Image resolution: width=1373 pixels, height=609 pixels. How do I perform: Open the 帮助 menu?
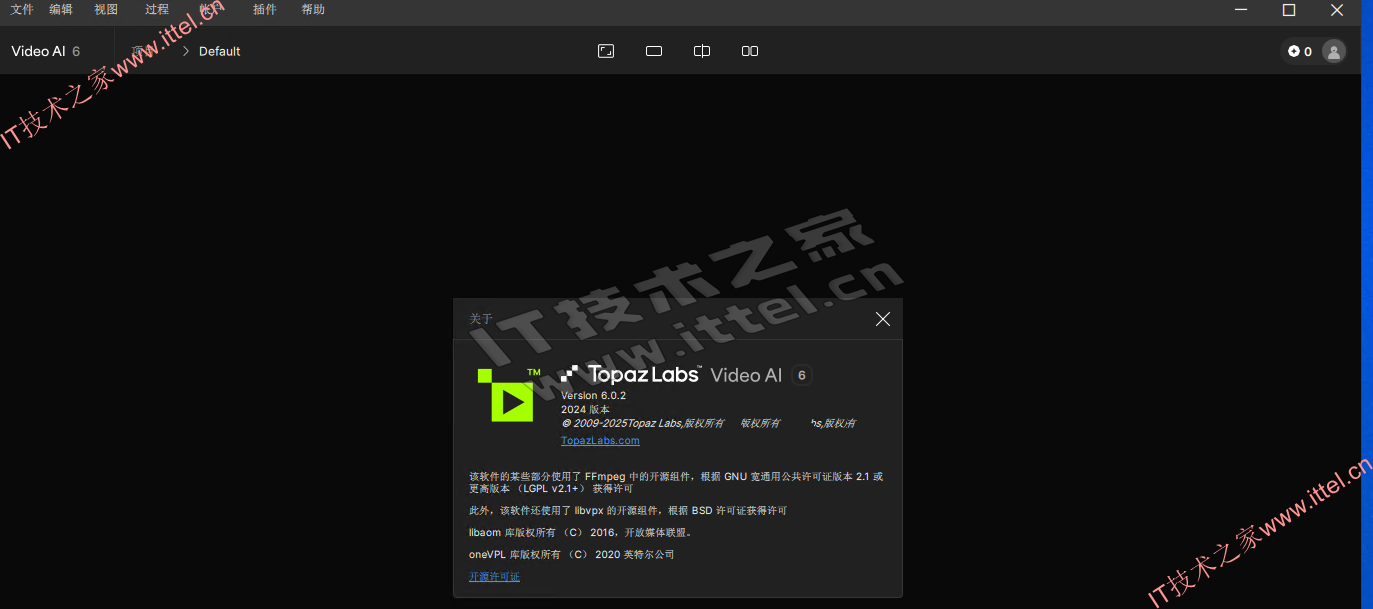pyautogui.click(x=313, y=10)
